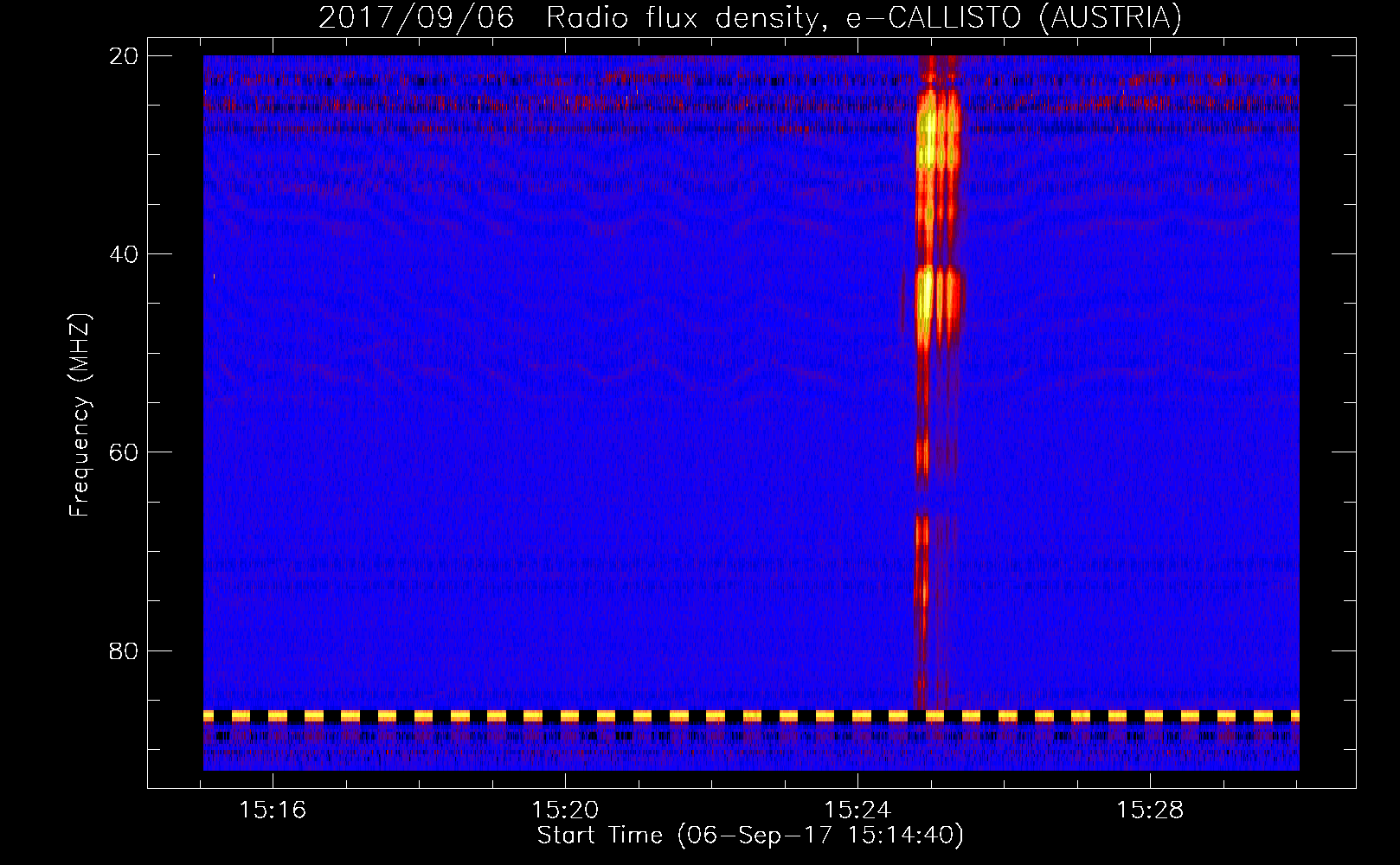Click the 40 MHz frequency tick label
This screenshot has height=865, width=1400.
point(124,254)
